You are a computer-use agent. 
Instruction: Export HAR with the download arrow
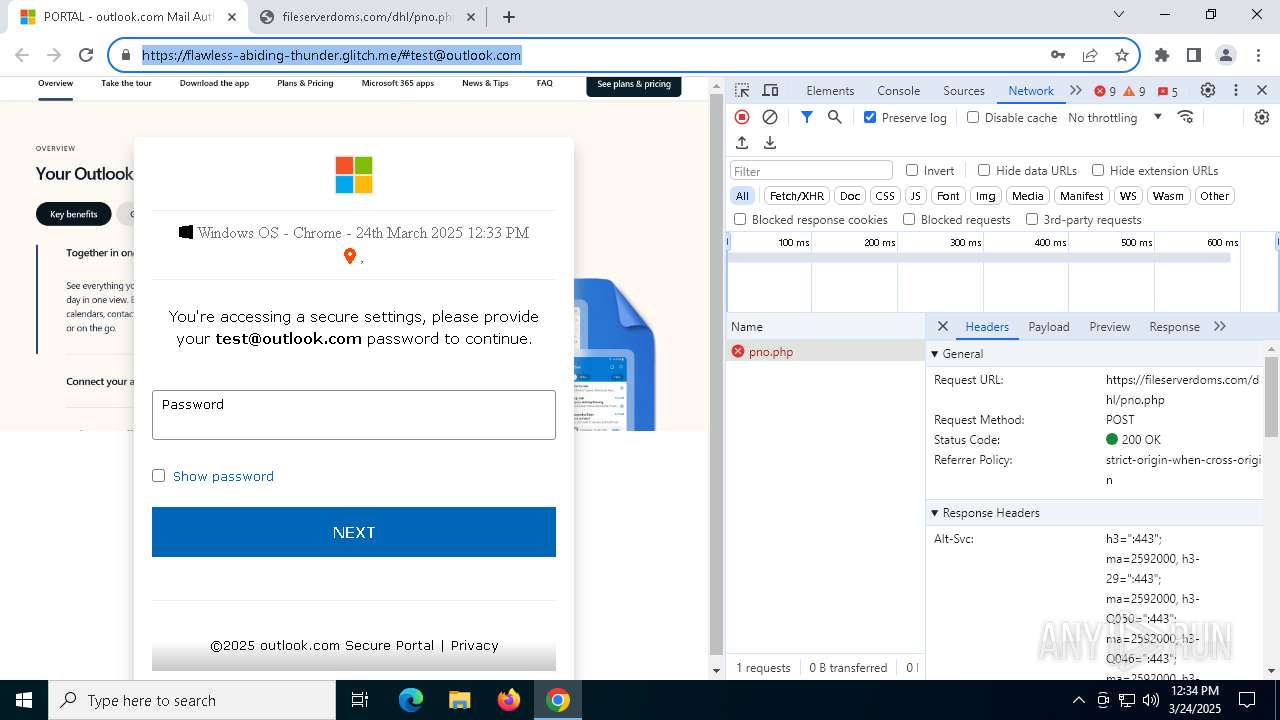pyautogui.click(x=770, y=143)
